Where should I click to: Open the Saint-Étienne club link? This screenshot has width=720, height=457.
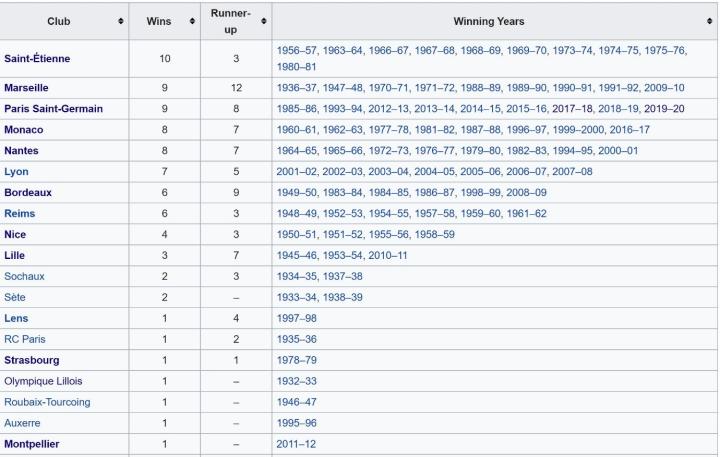click(37, 58)
